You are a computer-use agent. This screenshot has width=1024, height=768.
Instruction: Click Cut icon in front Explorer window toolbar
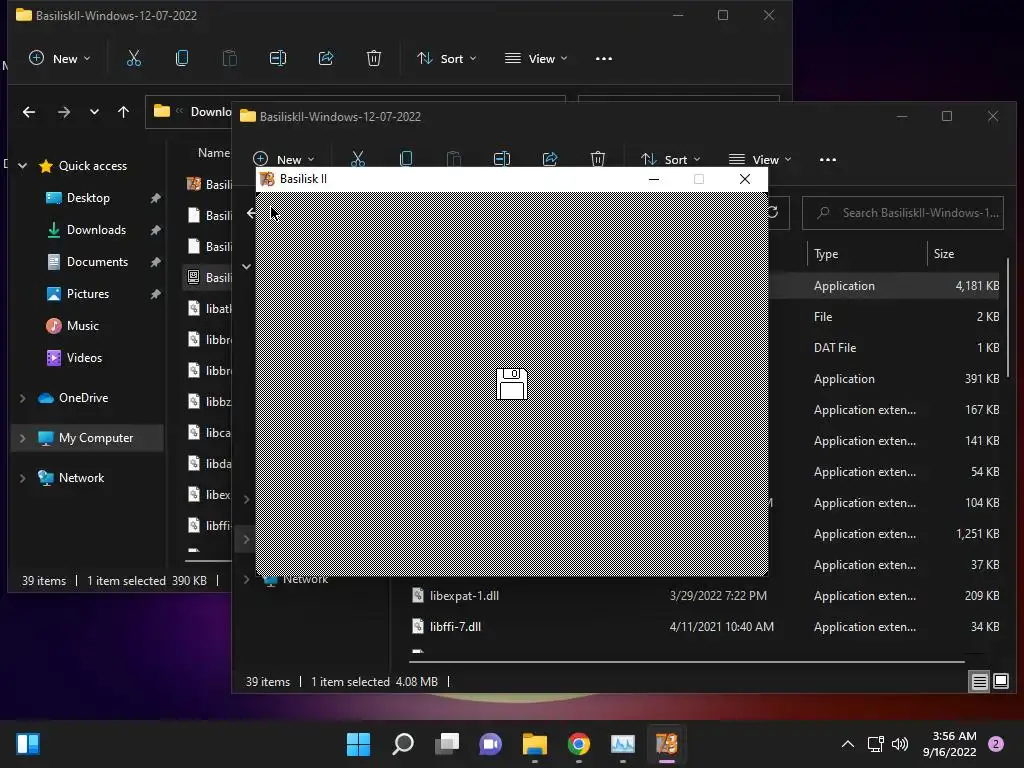coord(358,159)
